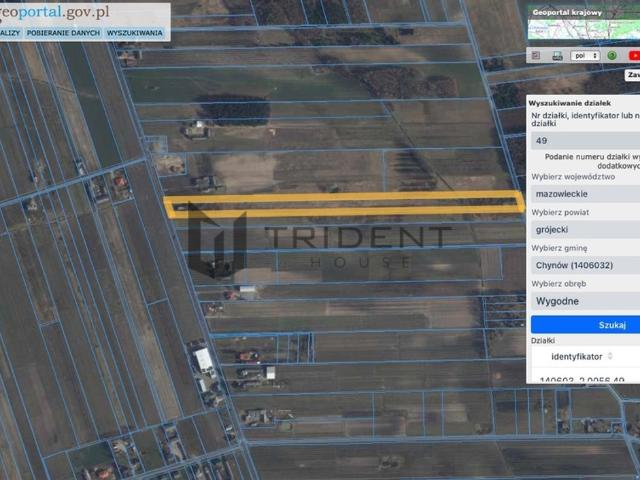Expand the gmina dropdown showing Chynów

tap(585, 264)
